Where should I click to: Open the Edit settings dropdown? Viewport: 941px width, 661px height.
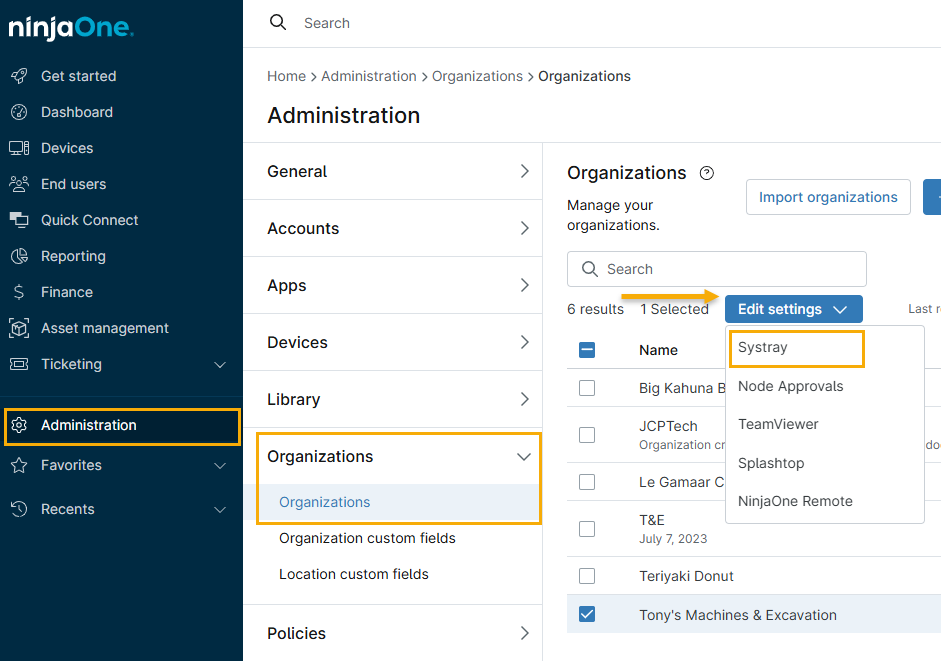[x=793, y=309]
